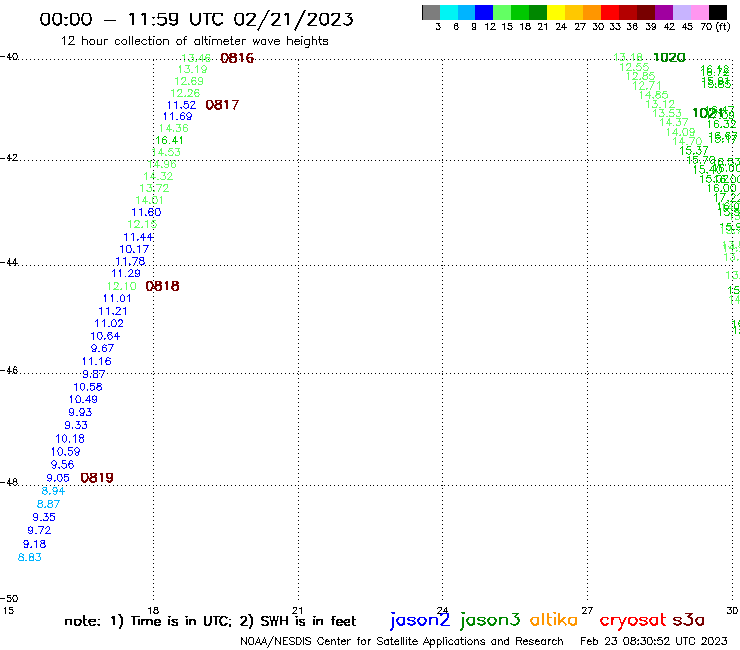The image size is (740, 650).
Task: Click the gray swatch in the color scale
Action: pos(431,12)
